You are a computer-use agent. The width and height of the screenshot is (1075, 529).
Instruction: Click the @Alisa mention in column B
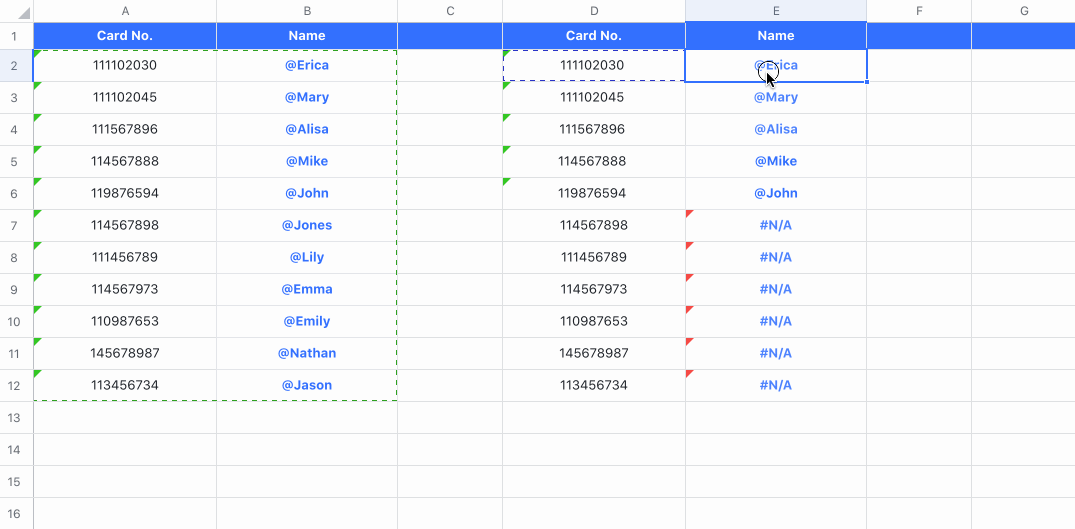[x=307, y=130]
